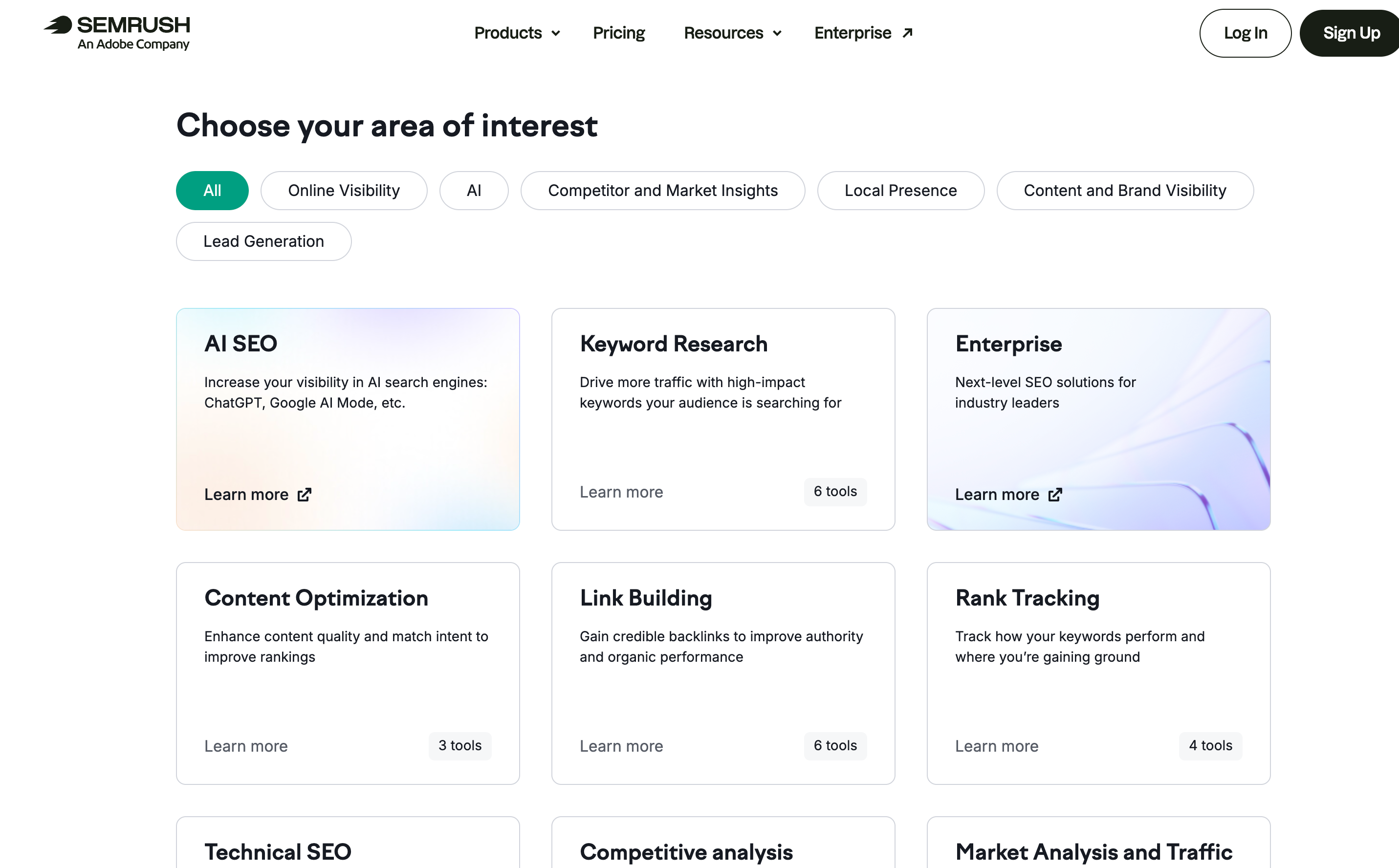Click Learn more in Rank Tracking card
This screenshot has height=868, width=1399.
point(997,746)
